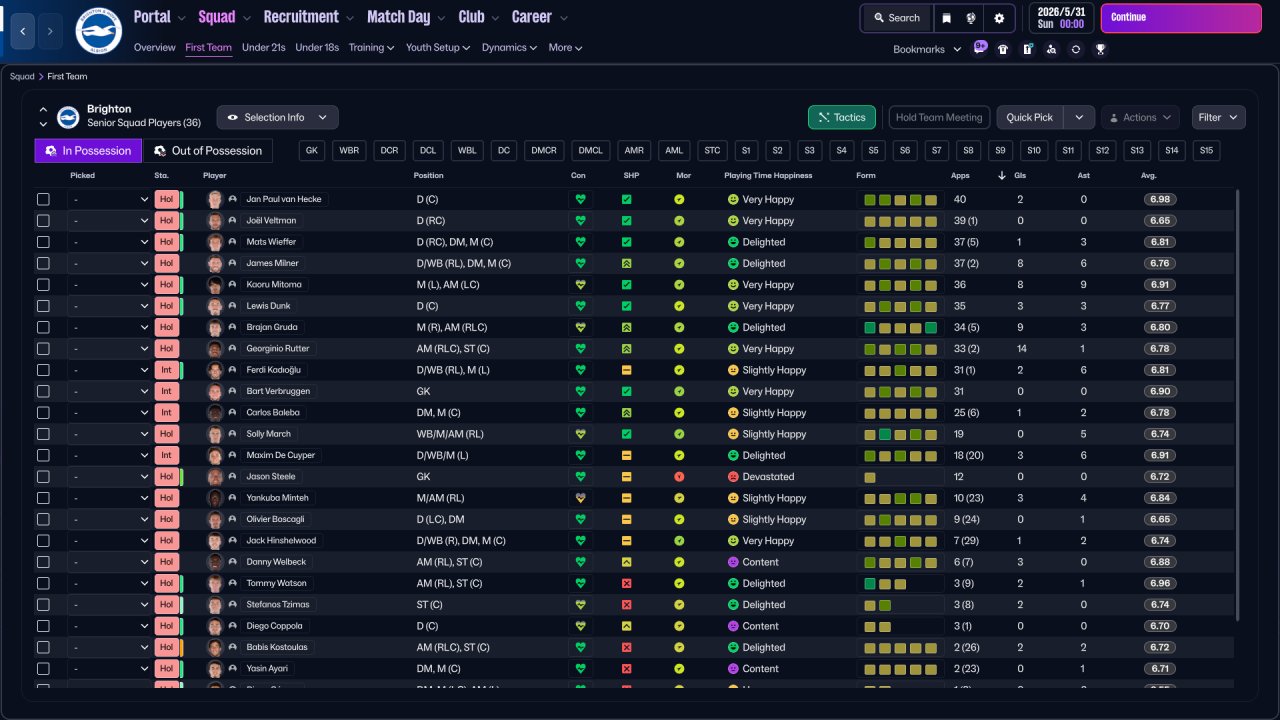Open the settings gear in top bar
The image size is (1280, 720).
tap(998, 18)
